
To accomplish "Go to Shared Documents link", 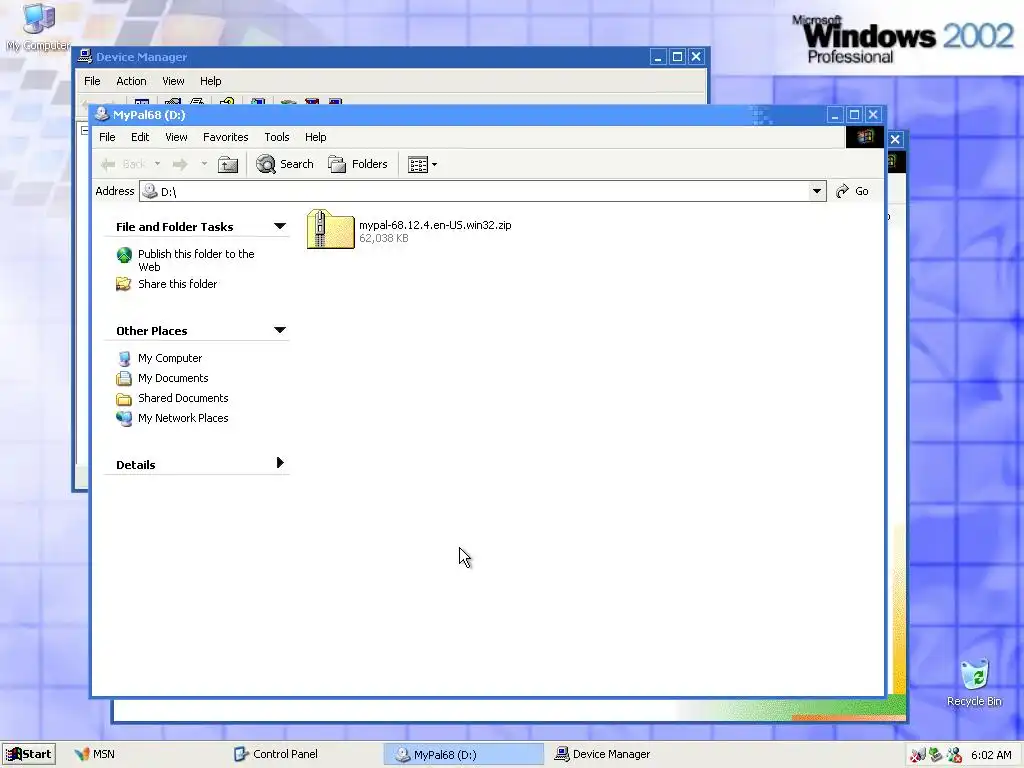I will tap(183, 398).
